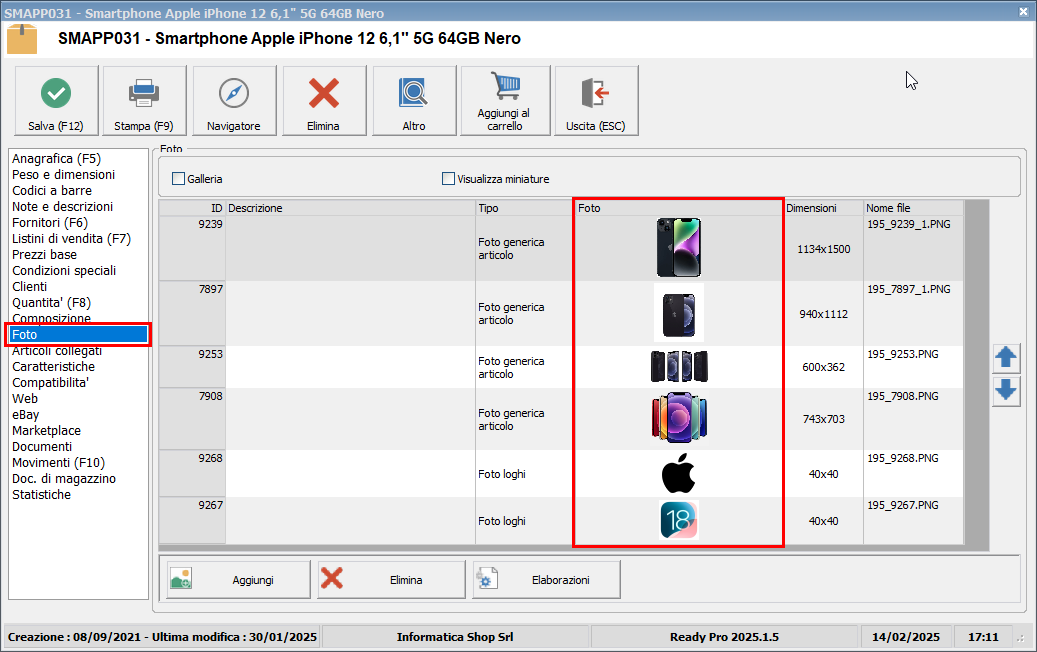Move photo down with the blue down arrow

point(1006,391)
